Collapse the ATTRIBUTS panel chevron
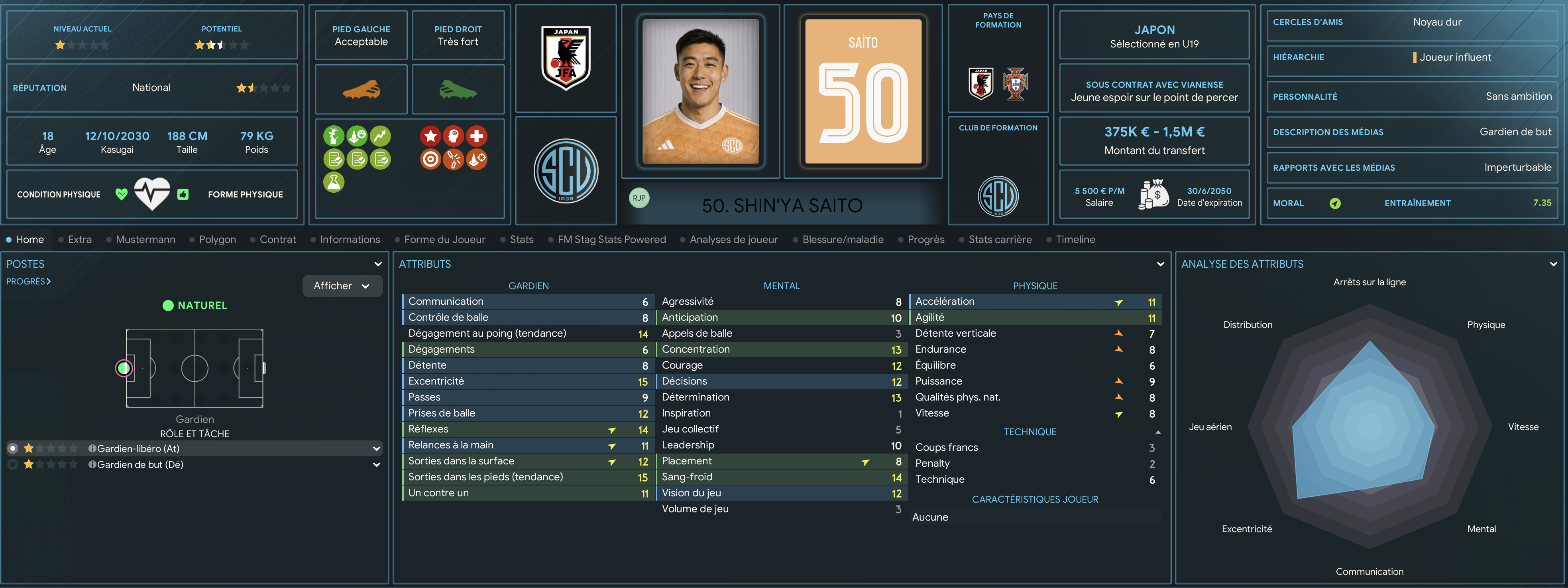The width and height of the screenshot is (1568, 588). [1160, 264]
